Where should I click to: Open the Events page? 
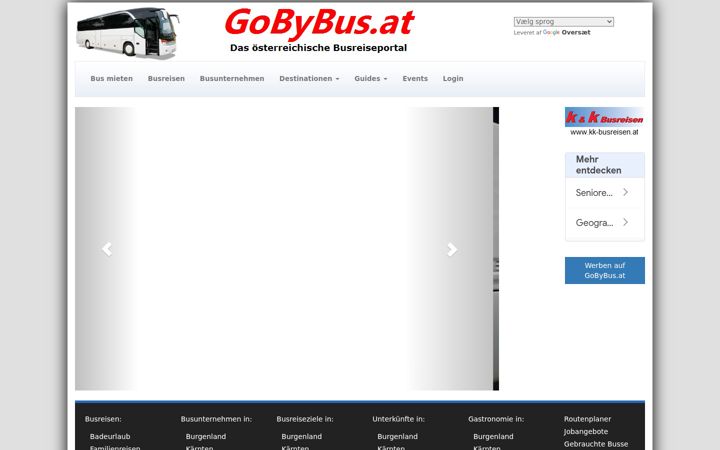click(415, 79)
